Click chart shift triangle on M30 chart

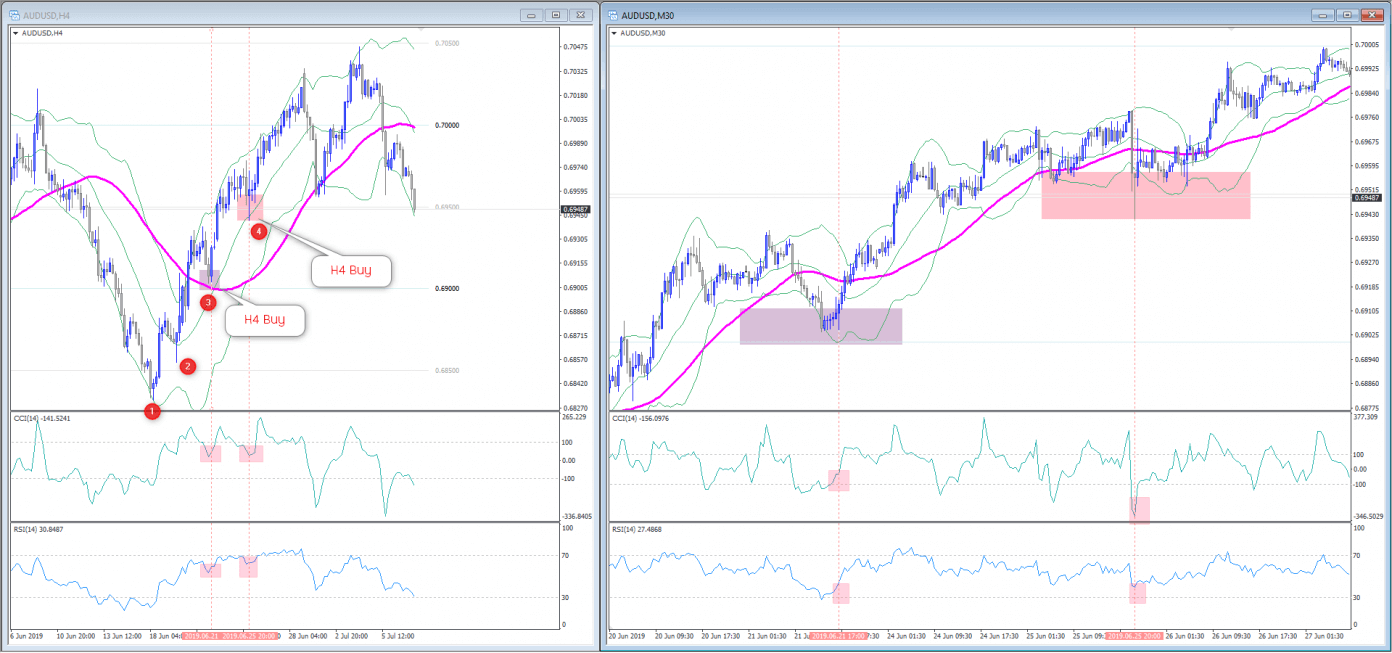pos(1232,30)
